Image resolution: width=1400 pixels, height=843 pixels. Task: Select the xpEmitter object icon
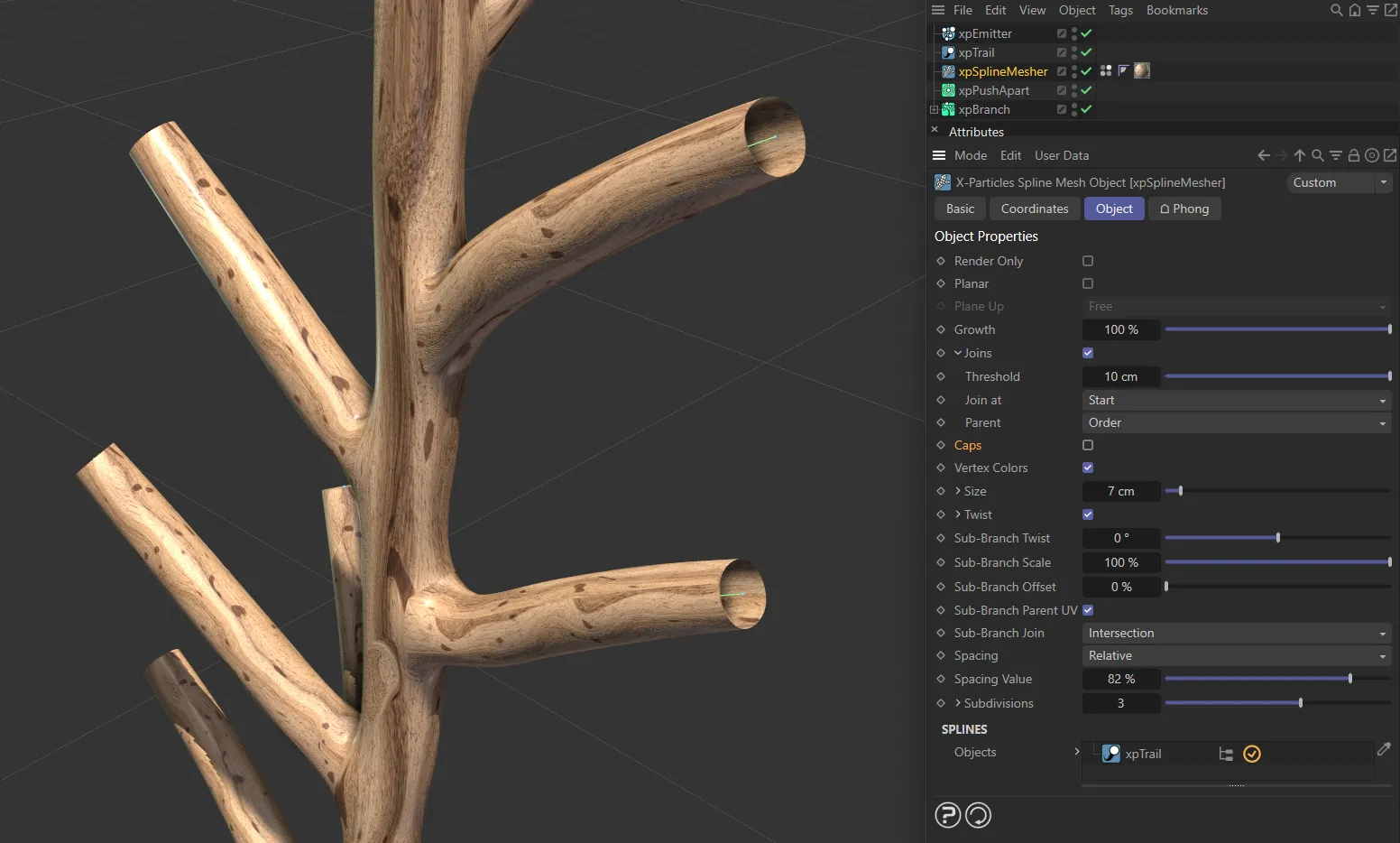(x=948, y=33)
